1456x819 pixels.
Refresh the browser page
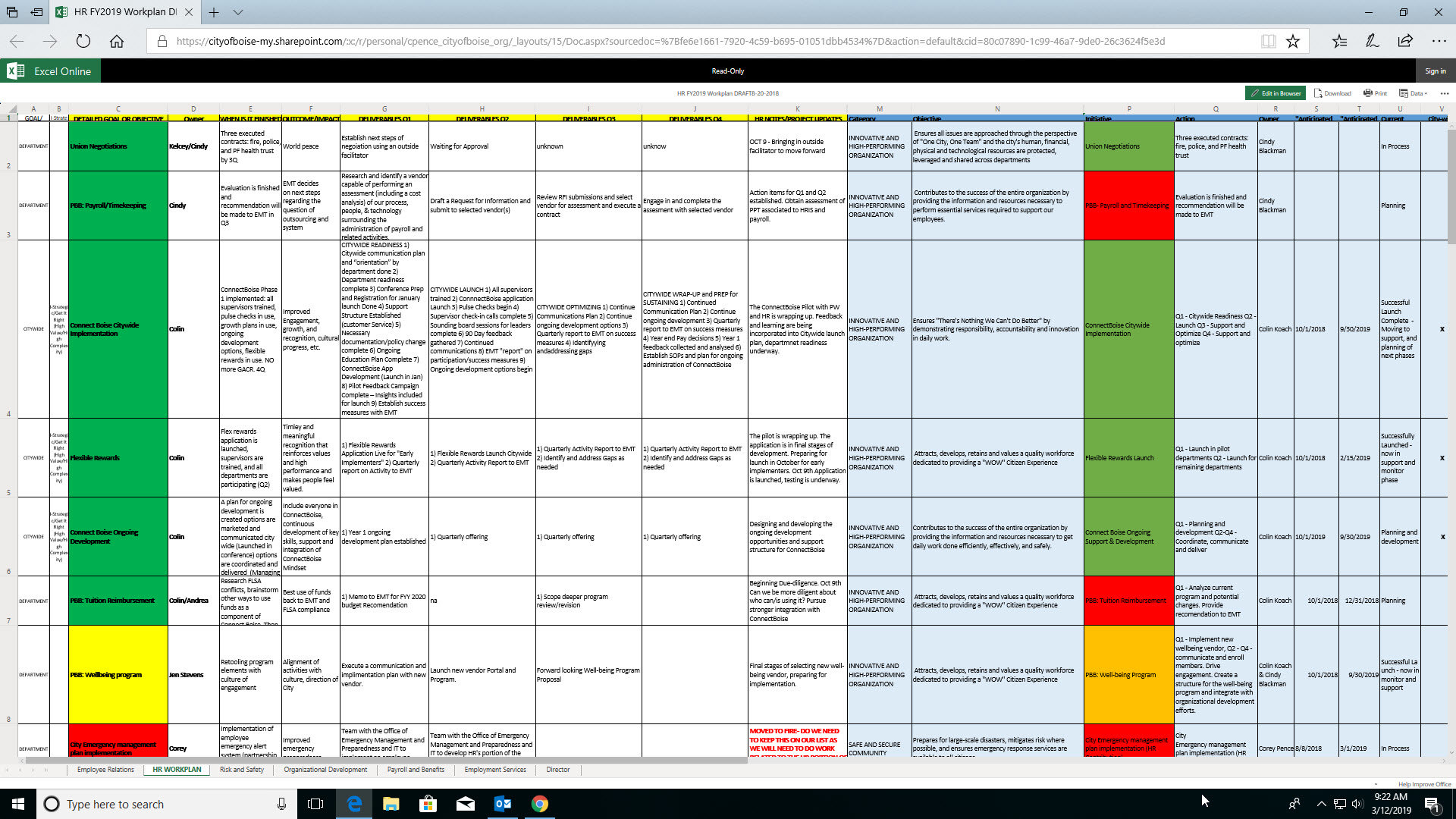pyautogui.click(x=83, y=41)
